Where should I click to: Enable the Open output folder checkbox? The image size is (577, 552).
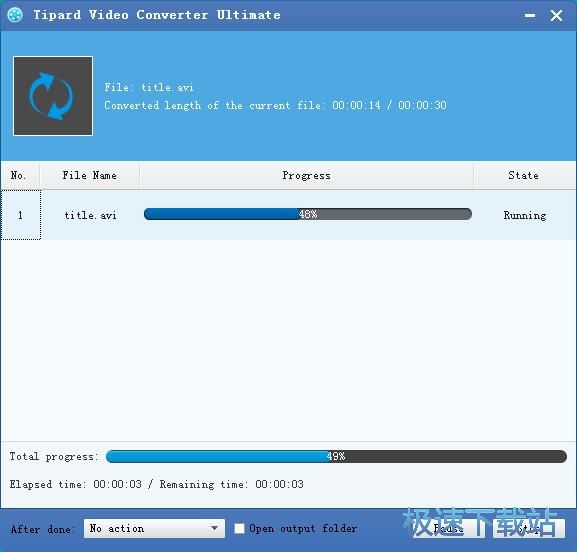click(240, 528)
